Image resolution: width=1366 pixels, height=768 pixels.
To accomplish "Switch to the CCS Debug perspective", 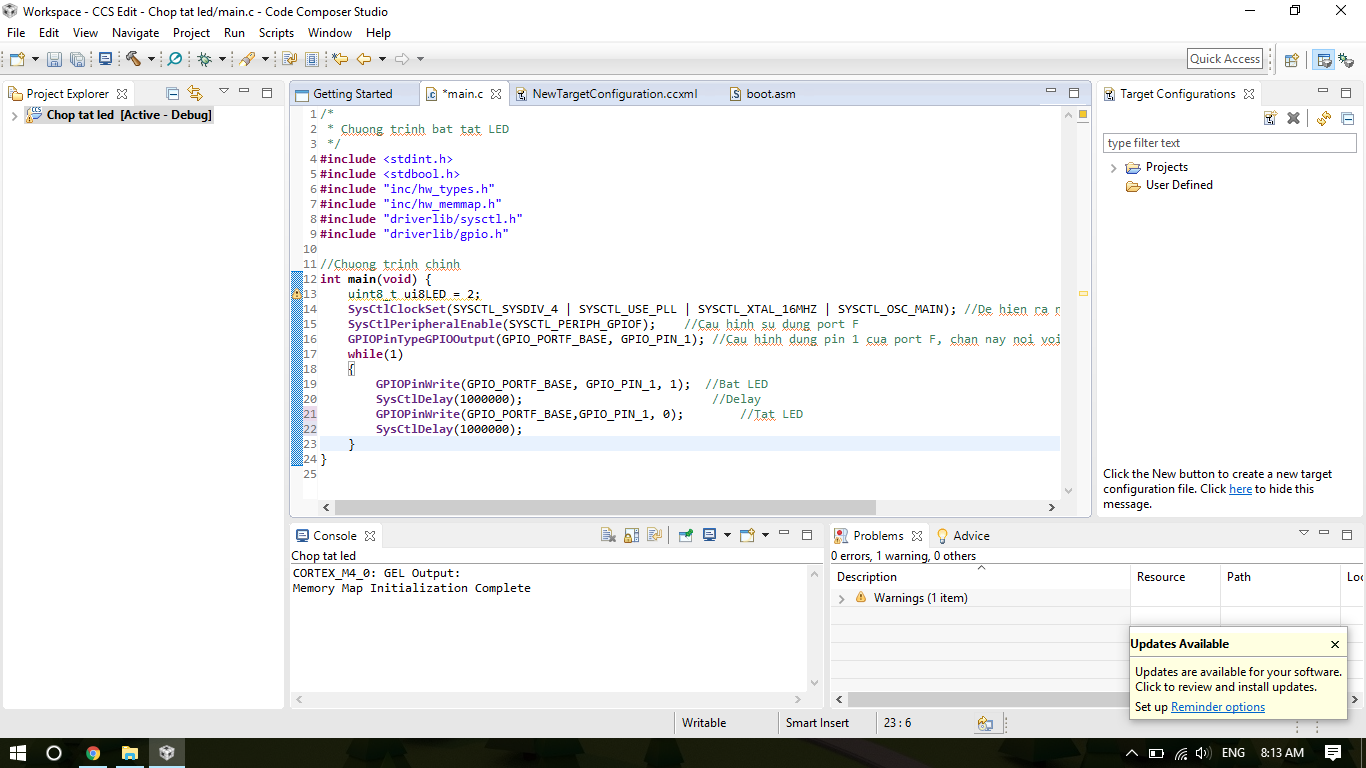I will click(x=1346, y=59).
